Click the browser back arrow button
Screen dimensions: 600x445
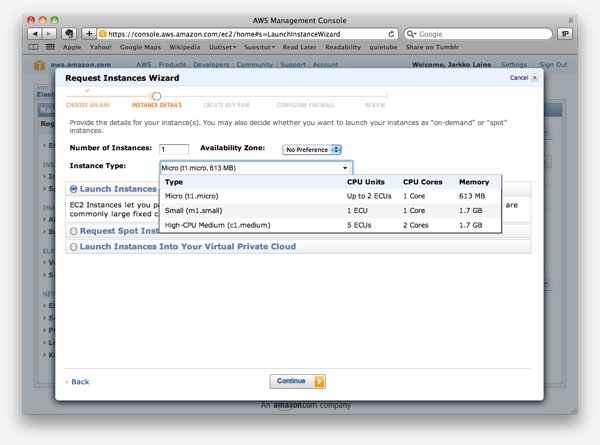(35, 33)
